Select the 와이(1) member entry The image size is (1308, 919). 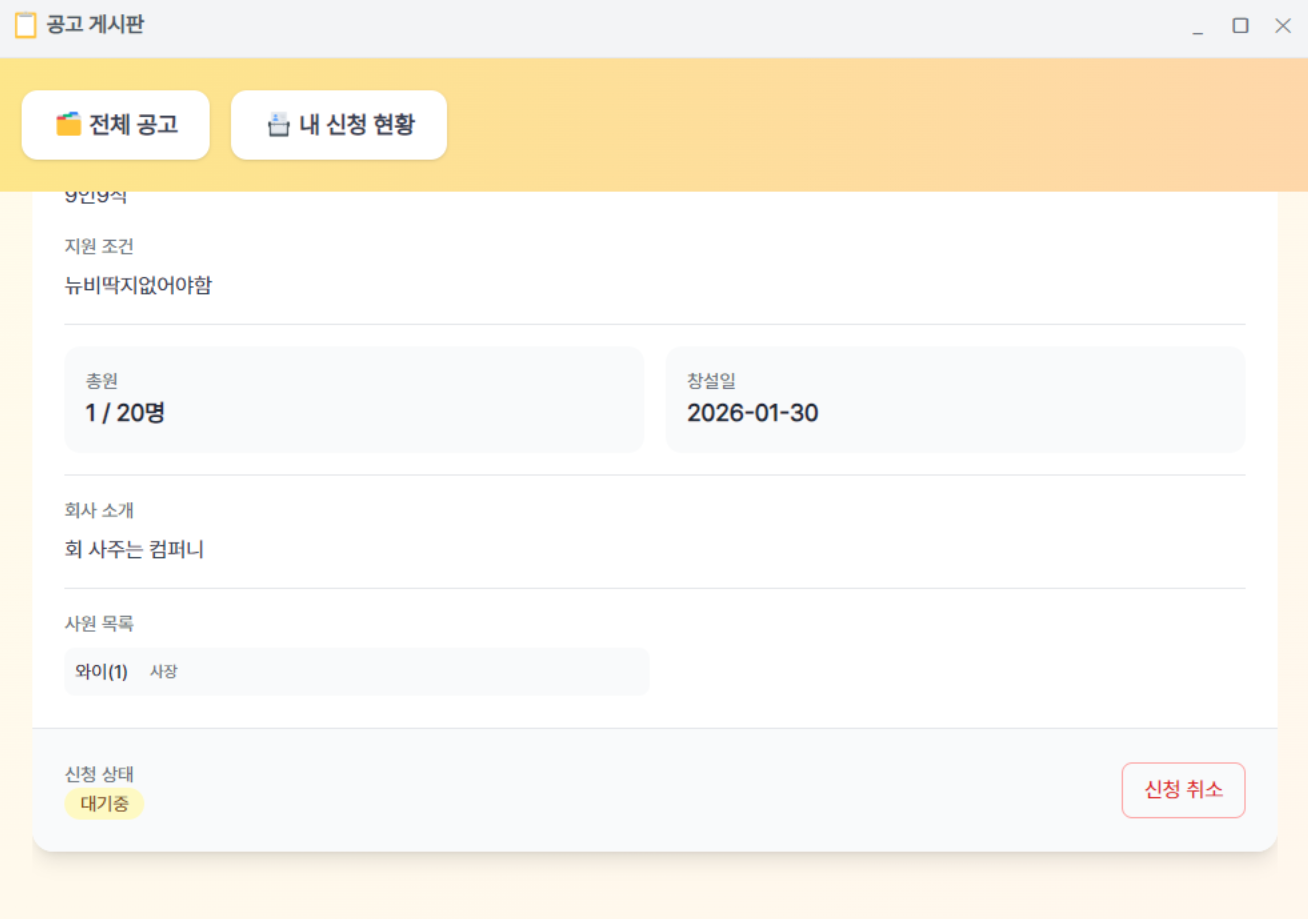click(102, 672)
